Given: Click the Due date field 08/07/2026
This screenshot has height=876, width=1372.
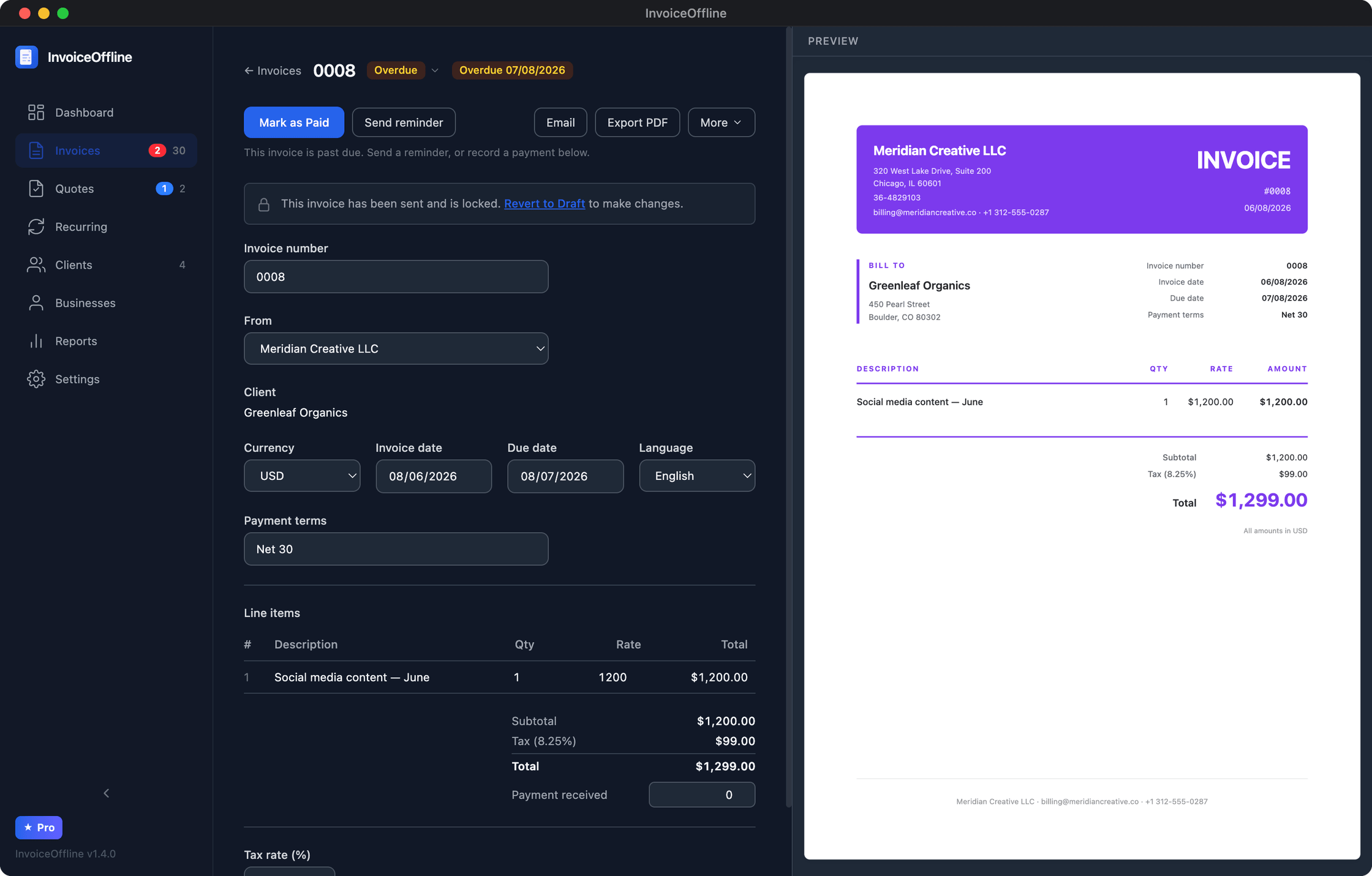Looking at the screenshot, I should [x=565, y=476].
